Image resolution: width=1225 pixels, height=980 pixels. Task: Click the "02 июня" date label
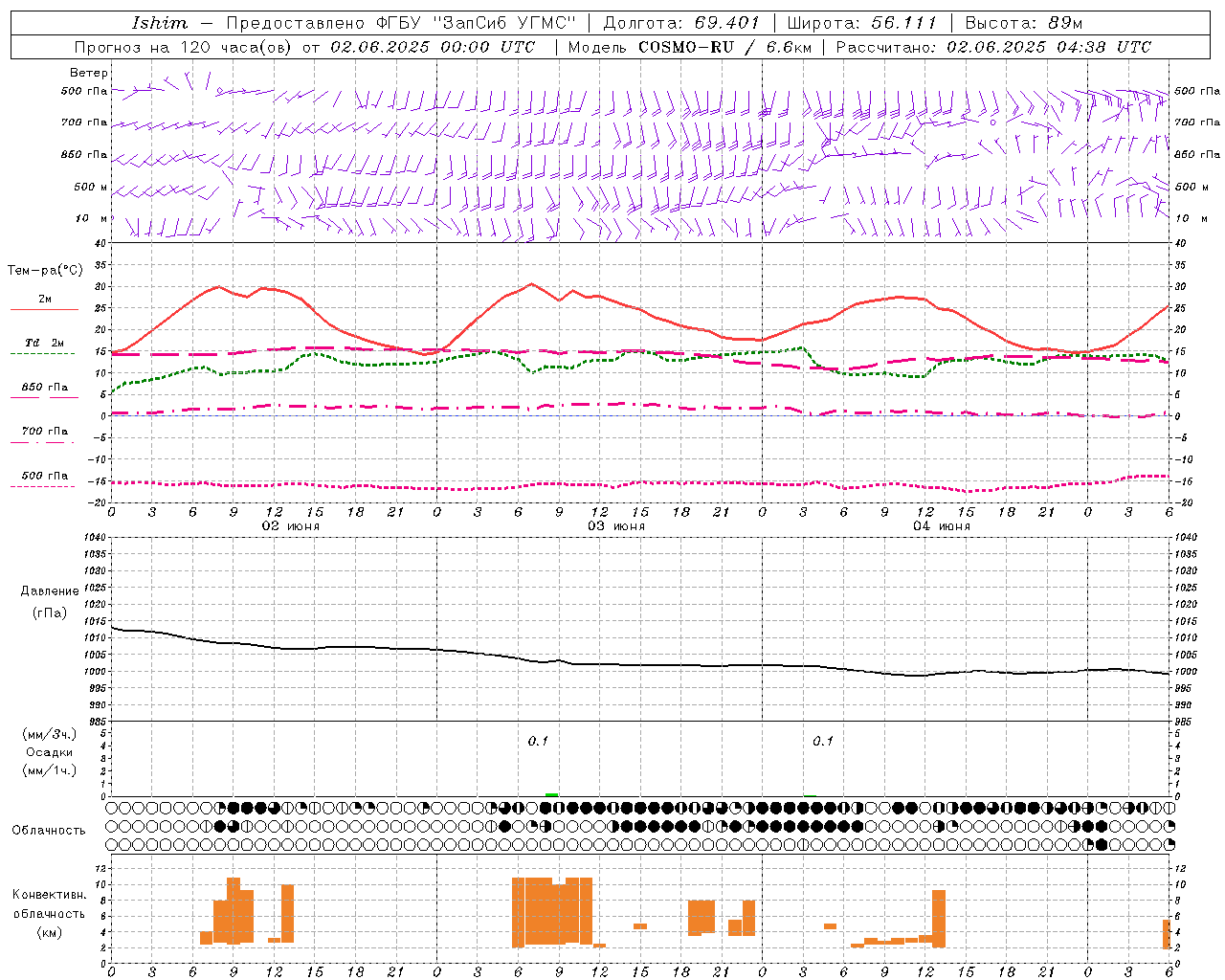(291, 526)
